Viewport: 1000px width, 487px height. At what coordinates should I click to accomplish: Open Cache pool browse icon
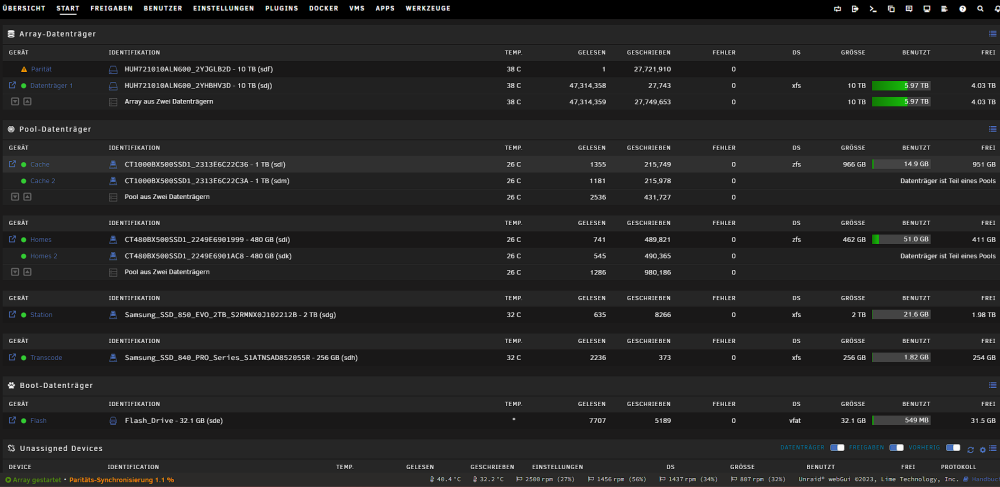point(12,164)
